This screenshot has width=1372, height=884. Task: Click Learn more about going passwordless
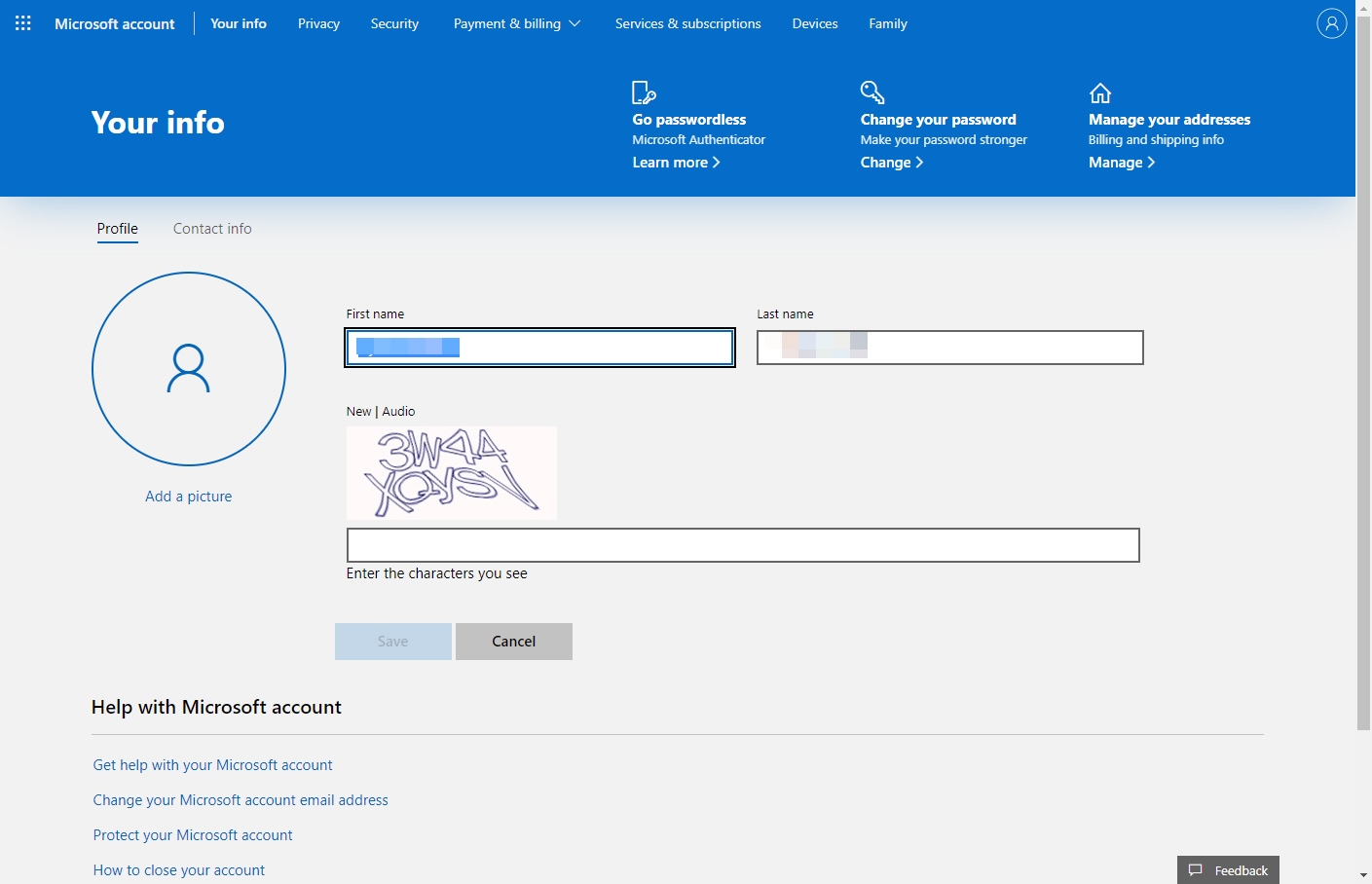click(x=677, y=163)
